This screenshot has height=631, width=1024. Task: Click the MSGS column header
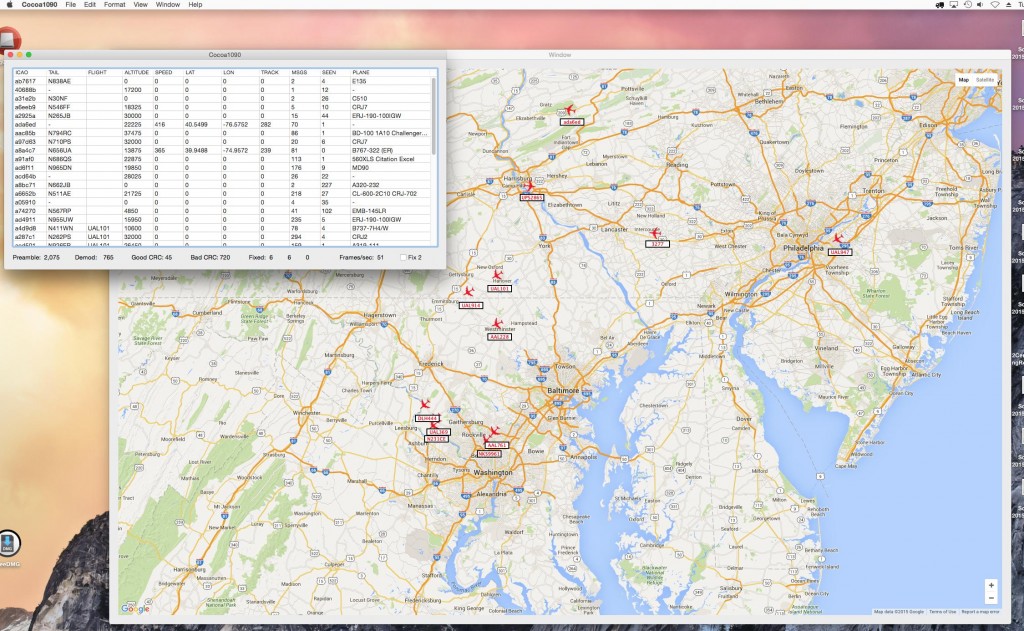coord(305,73)
